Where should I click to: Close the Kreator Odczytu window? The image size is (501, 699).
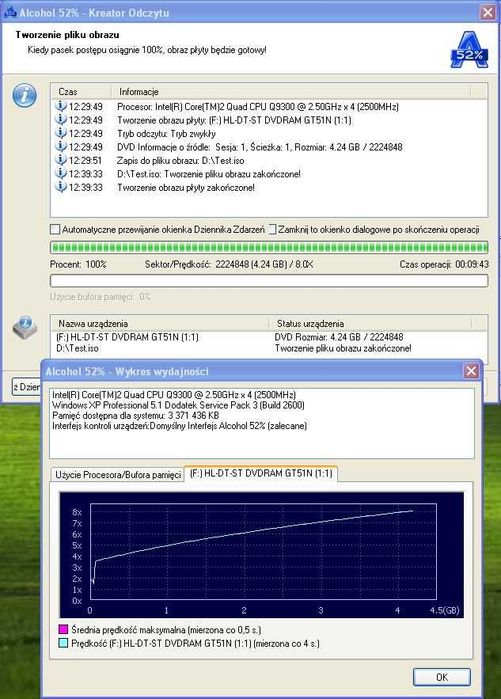click(x=488, y=12)
